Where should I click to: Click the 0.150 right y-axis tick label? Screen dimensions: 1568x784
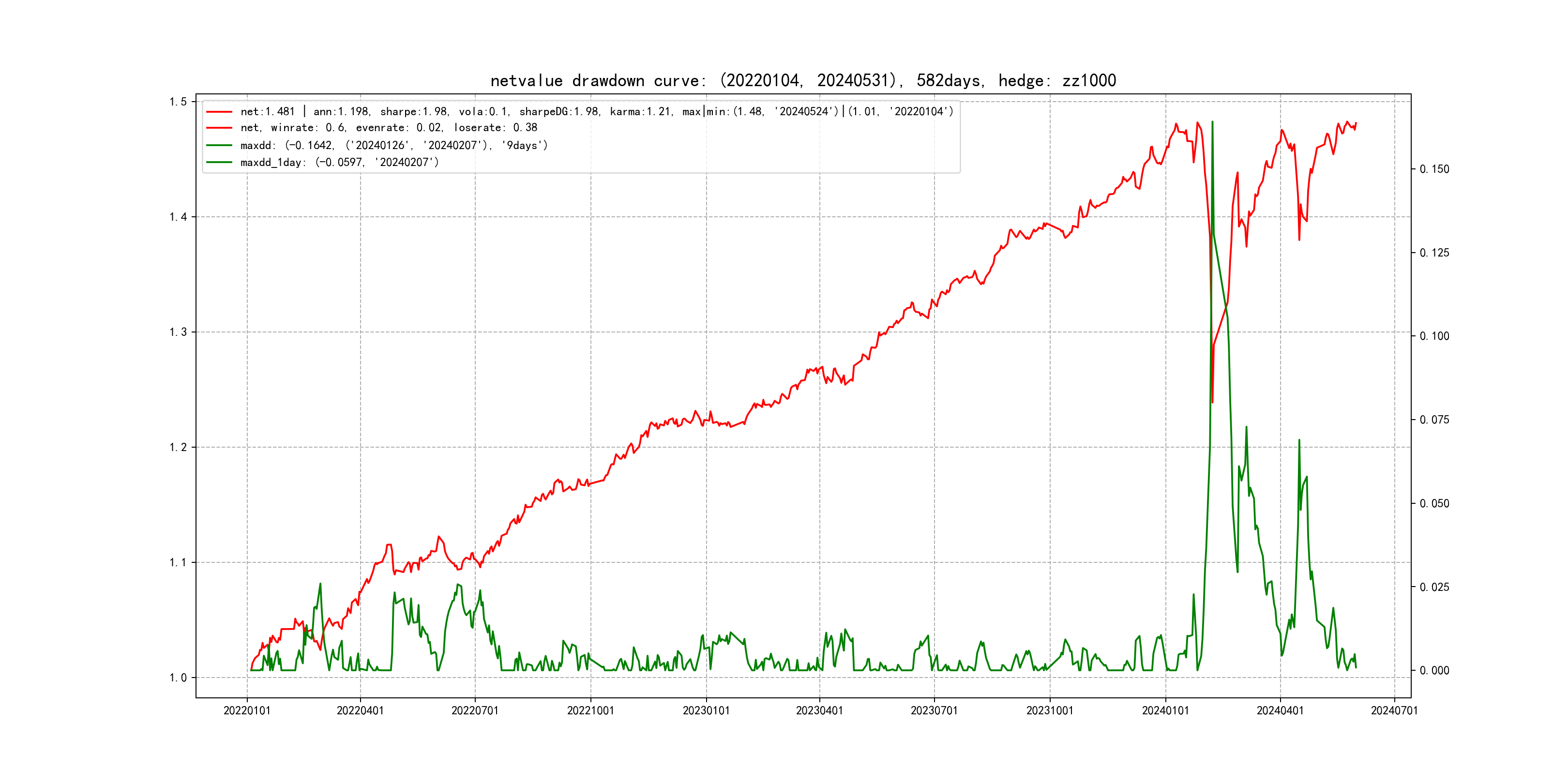pyautogui.click(x=1434, y=169)
